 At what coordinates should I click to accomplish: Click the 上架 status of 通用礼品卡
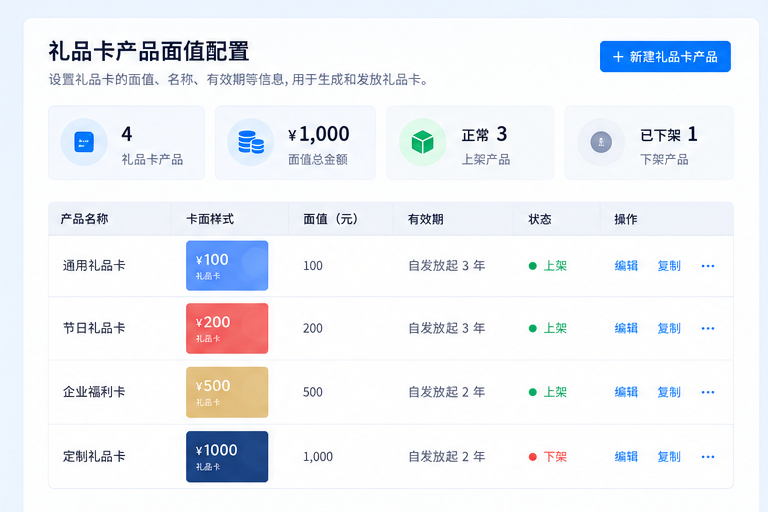click(x=548, y=266)
